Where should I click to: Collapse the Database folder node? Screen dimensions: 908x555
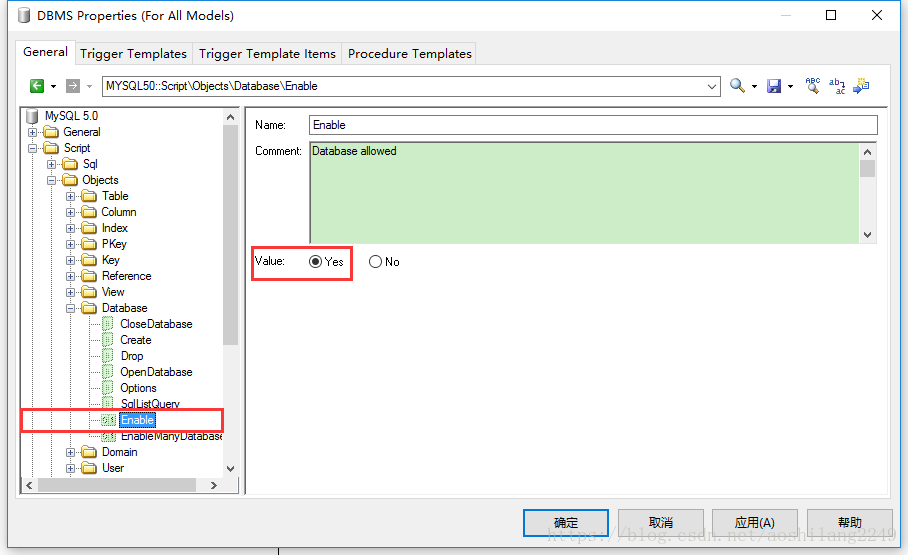click(70, 309)
